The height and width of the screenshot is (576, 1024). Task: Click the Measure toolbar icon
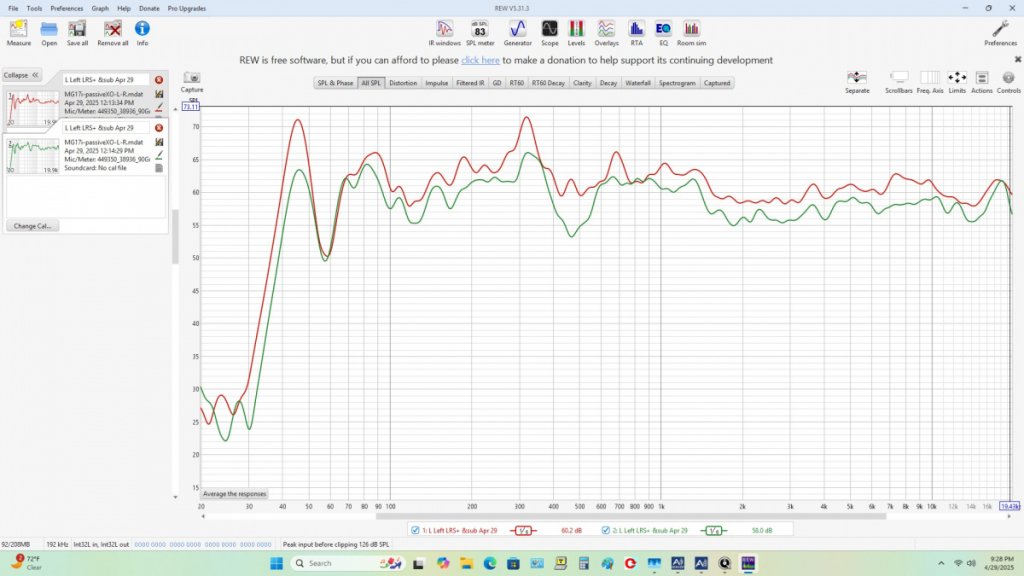point(19,33)
